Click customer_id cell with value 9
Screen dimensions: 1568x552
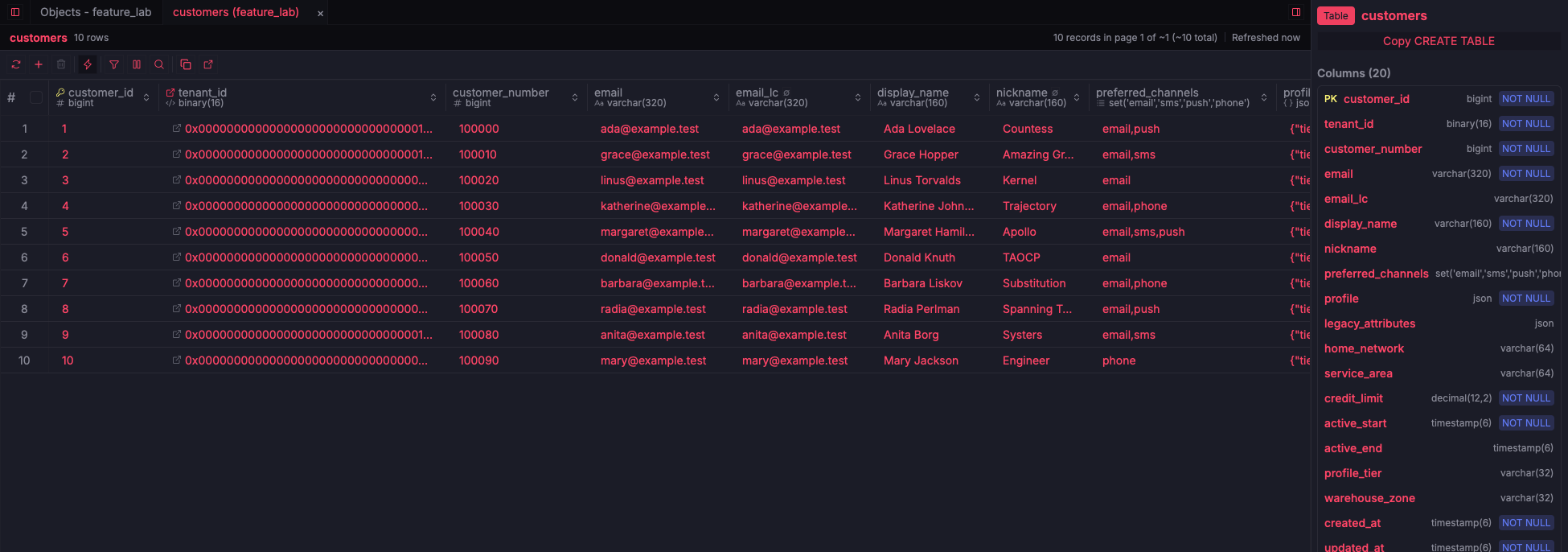[65, 335]
